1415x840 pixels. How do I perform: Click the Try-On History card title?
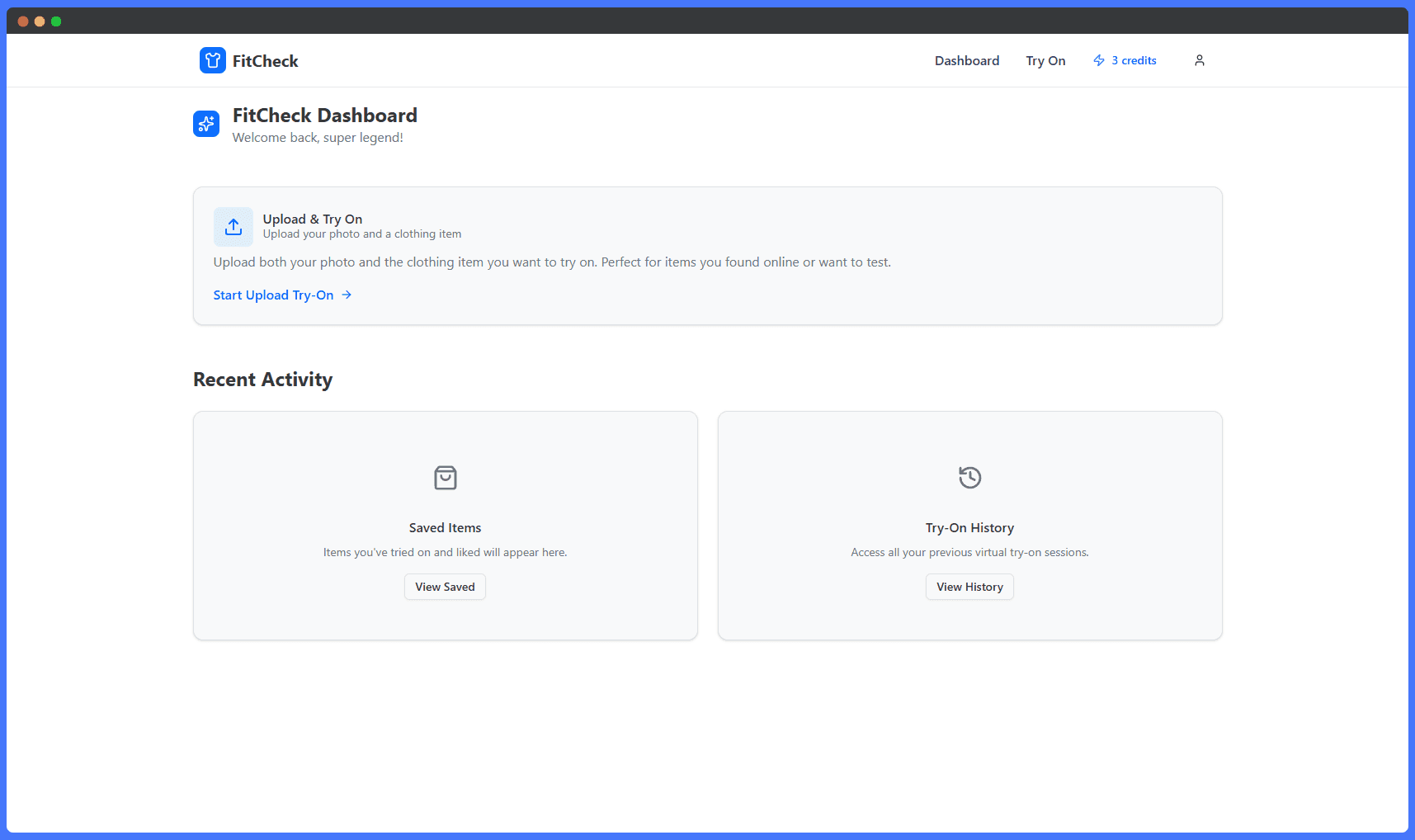tap(969, 527)
